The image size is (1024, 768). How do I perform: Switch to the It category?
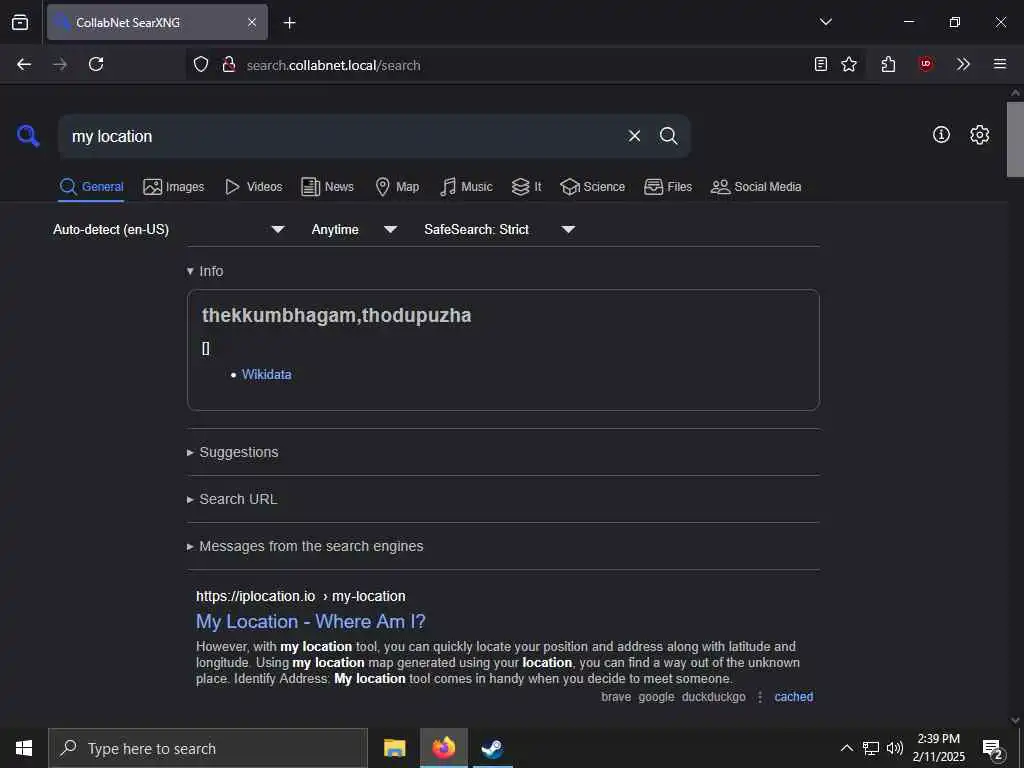(x=526, y=187)
